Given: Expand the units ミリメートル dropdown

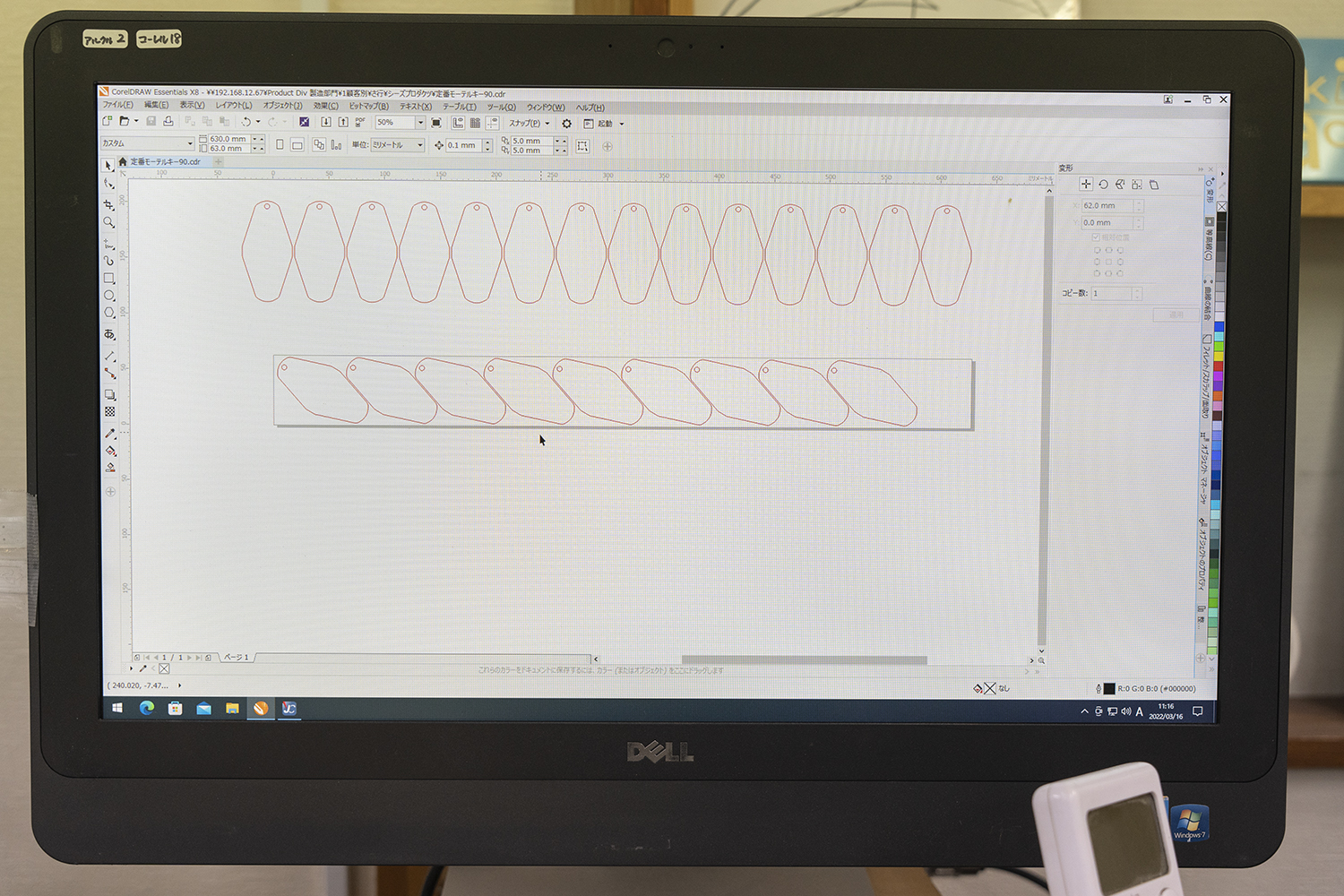Looking at the screenshot, I should 419,145.
